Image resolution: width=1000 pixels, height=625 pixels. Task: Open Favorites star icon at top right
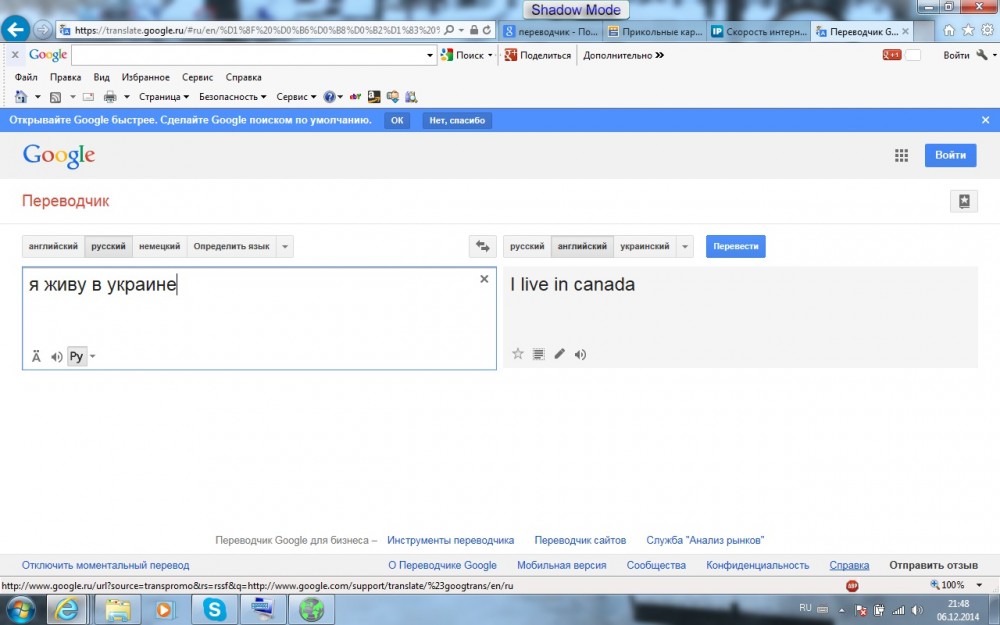(968, 30)
